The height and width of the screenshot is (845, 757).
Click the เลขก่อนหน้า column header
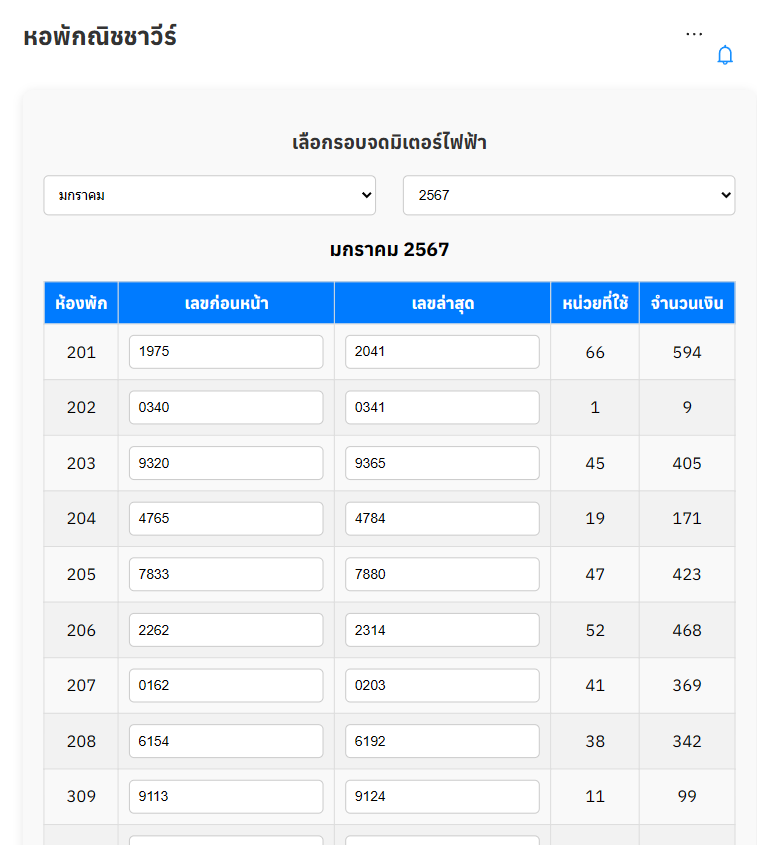(x=226, y=303)
